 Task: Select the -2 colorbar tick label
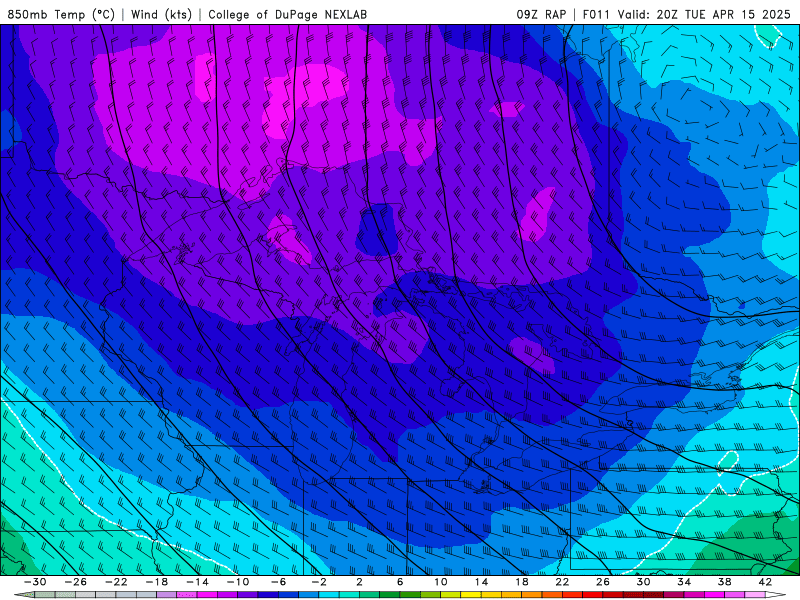tap(319, 582)
